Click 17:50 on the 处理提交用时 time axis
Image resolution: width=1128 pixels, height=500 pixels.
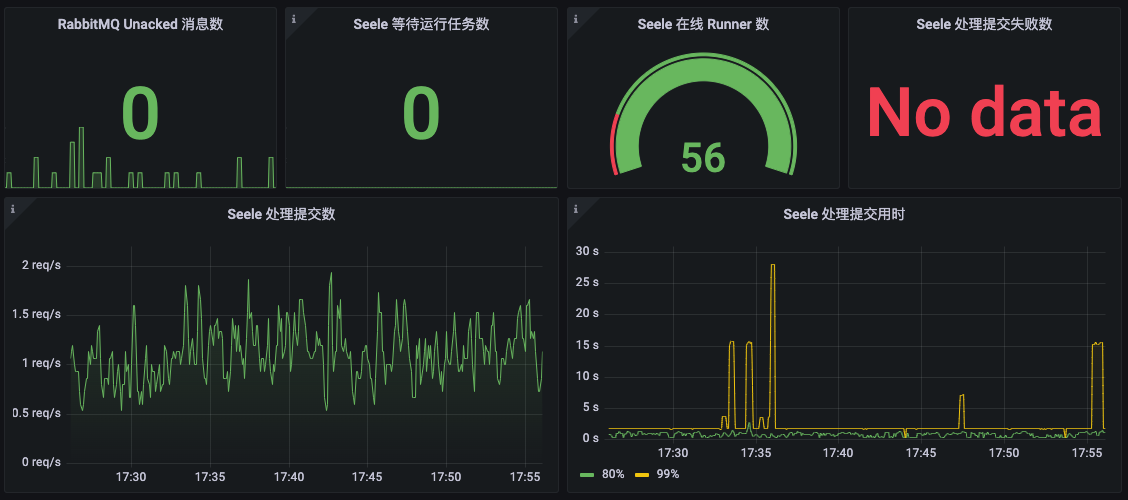click(1004, 453)
